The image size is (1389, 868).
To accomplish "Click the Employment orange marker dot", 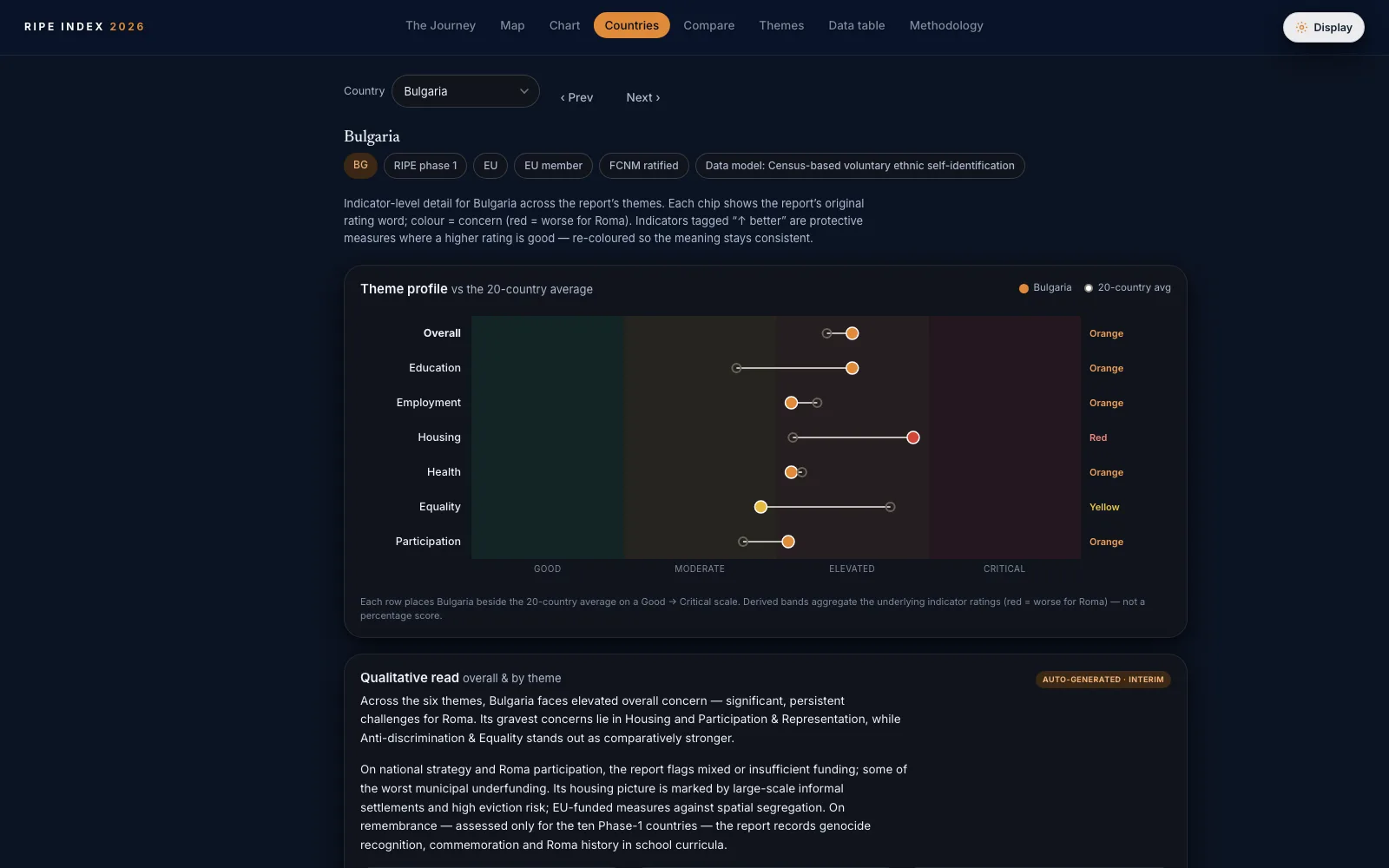I will pyautogui.click(x=791, y=403).
